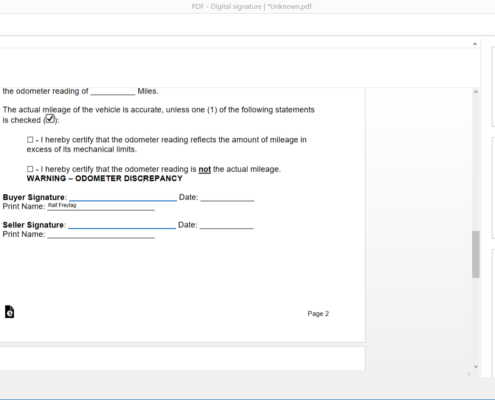This screenshot has width=495, height=400.
Task: Click the Buyer Signature field
Action: (123, 197)
